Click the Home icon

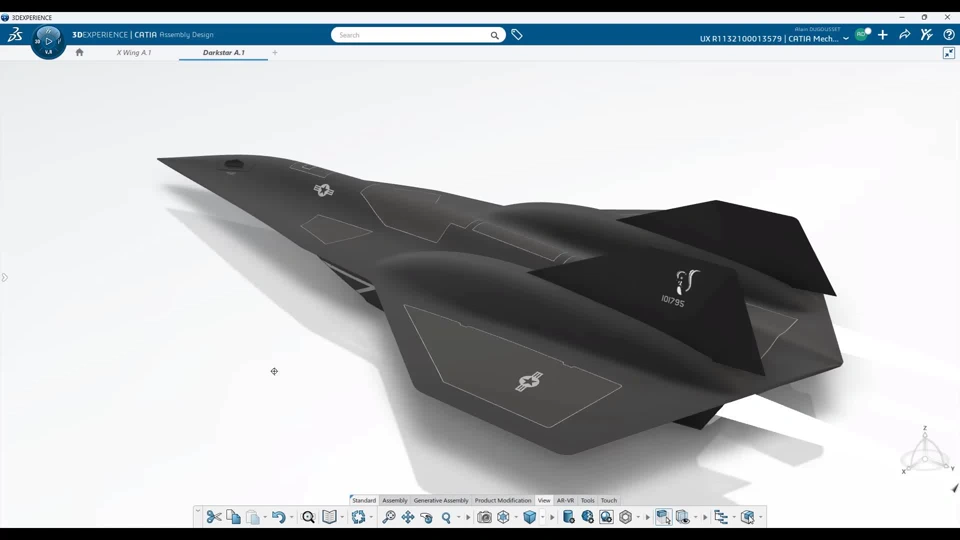80,52
